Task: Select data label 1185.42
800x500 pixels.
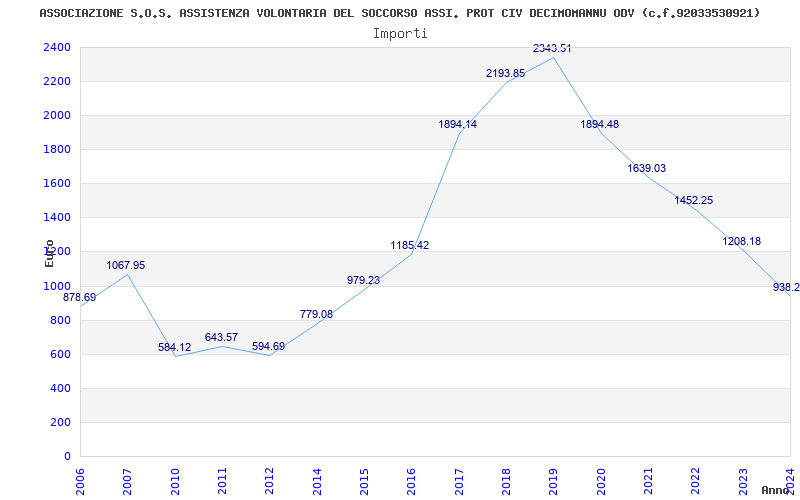Action: [410, 245]
